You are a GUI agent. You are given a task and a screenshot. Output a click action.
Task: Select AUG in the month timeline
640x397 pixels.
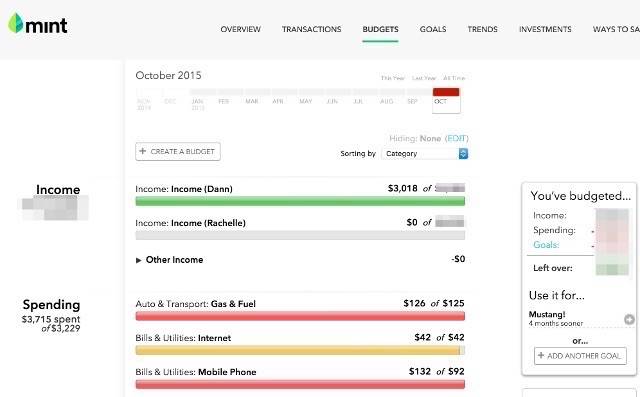click(x=387, y=101)
